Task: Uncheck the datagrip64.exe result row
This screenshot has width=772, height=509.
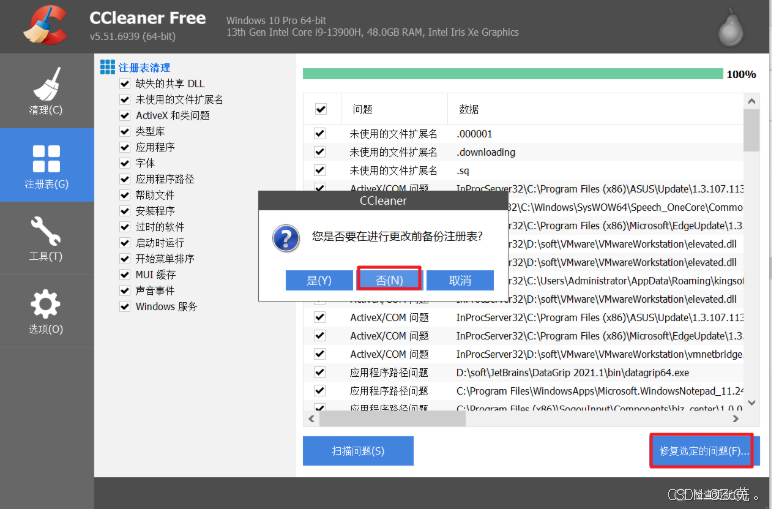Action: click(320, 372)
